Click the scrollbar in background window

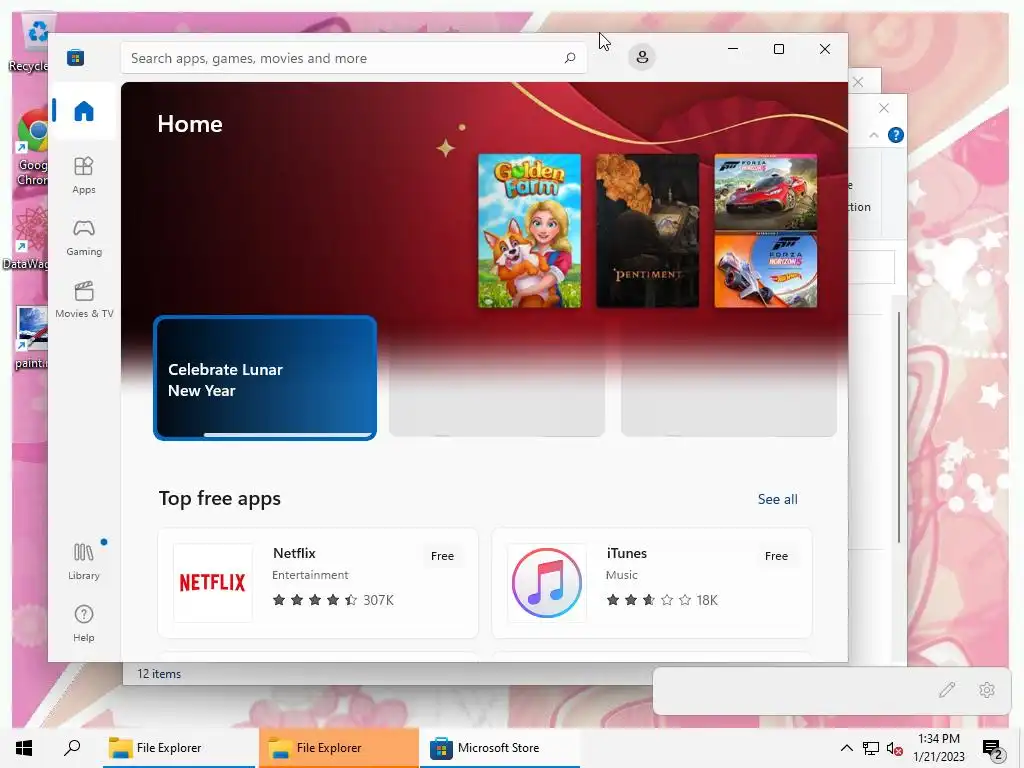click(x=899, y=427)
